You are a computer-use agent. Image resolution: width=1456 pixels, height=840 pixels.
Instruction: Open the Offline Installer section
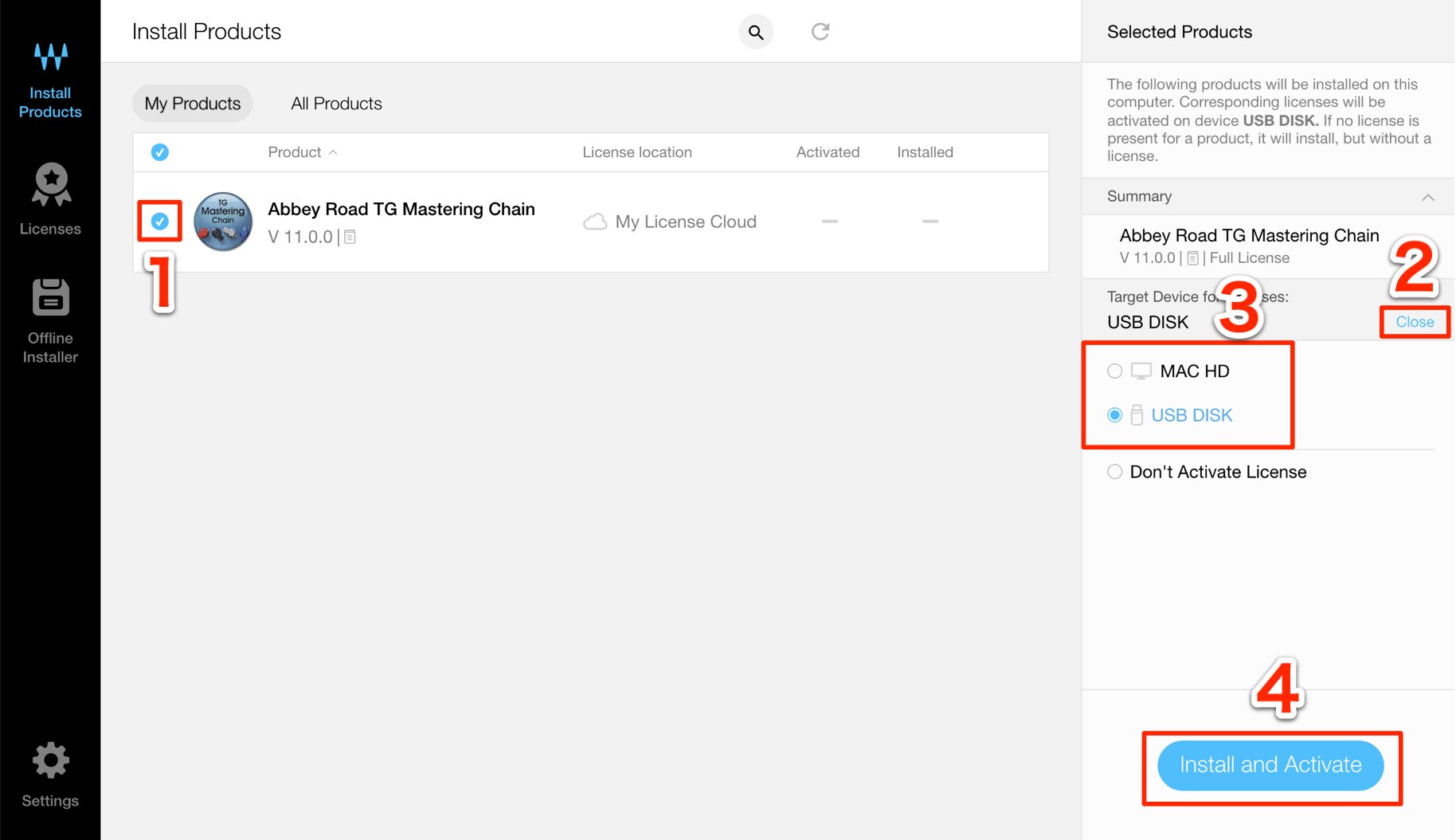(50, 321)
